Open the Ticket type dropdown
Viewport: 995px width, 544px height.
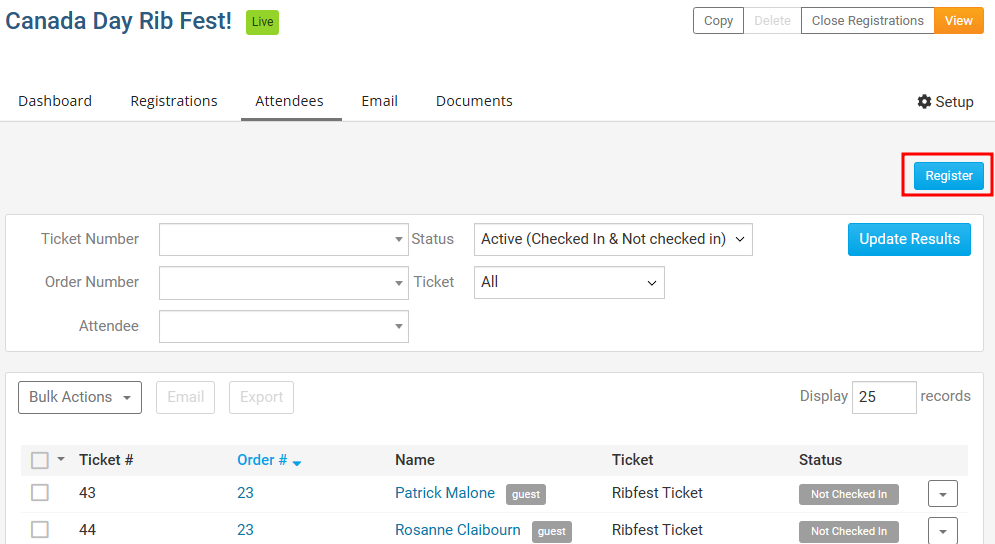(569, 282)
